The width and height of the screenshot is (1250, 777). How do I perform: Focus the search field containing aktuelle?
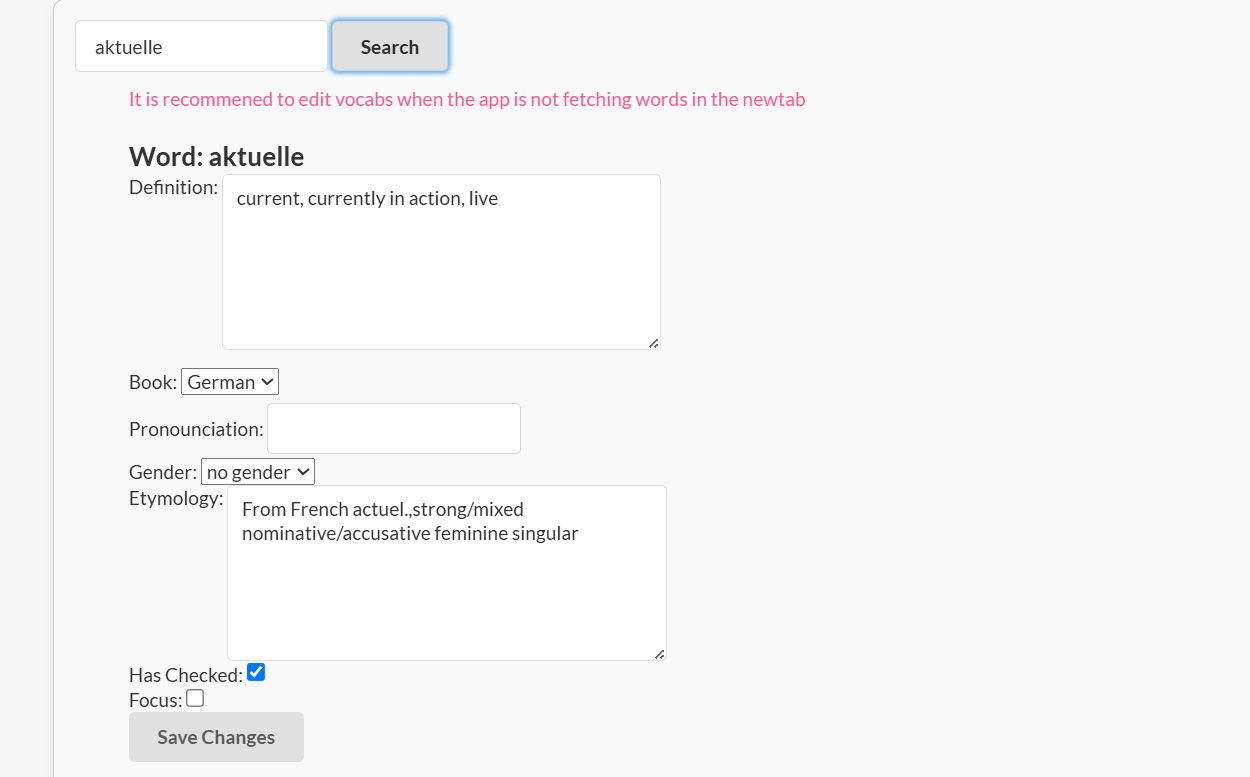click(201, 47)
